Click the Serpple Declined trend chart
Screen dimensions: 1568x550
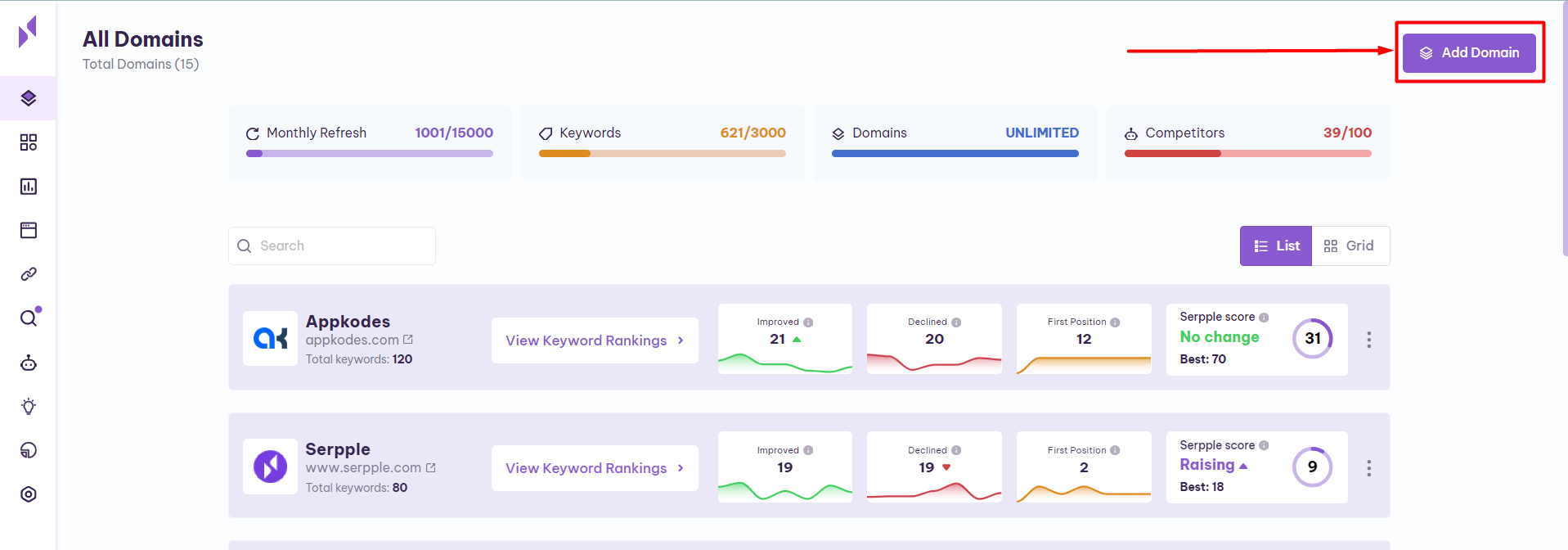point(934,491)
